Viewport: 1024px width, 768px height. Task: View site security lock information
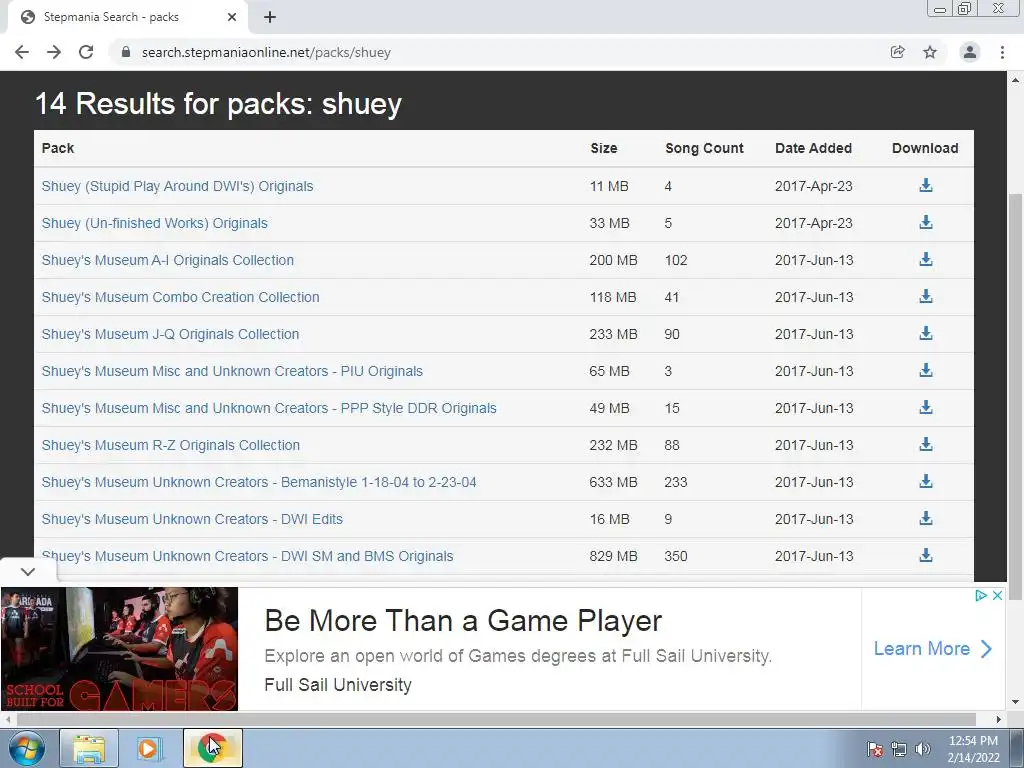pos(126,52)
